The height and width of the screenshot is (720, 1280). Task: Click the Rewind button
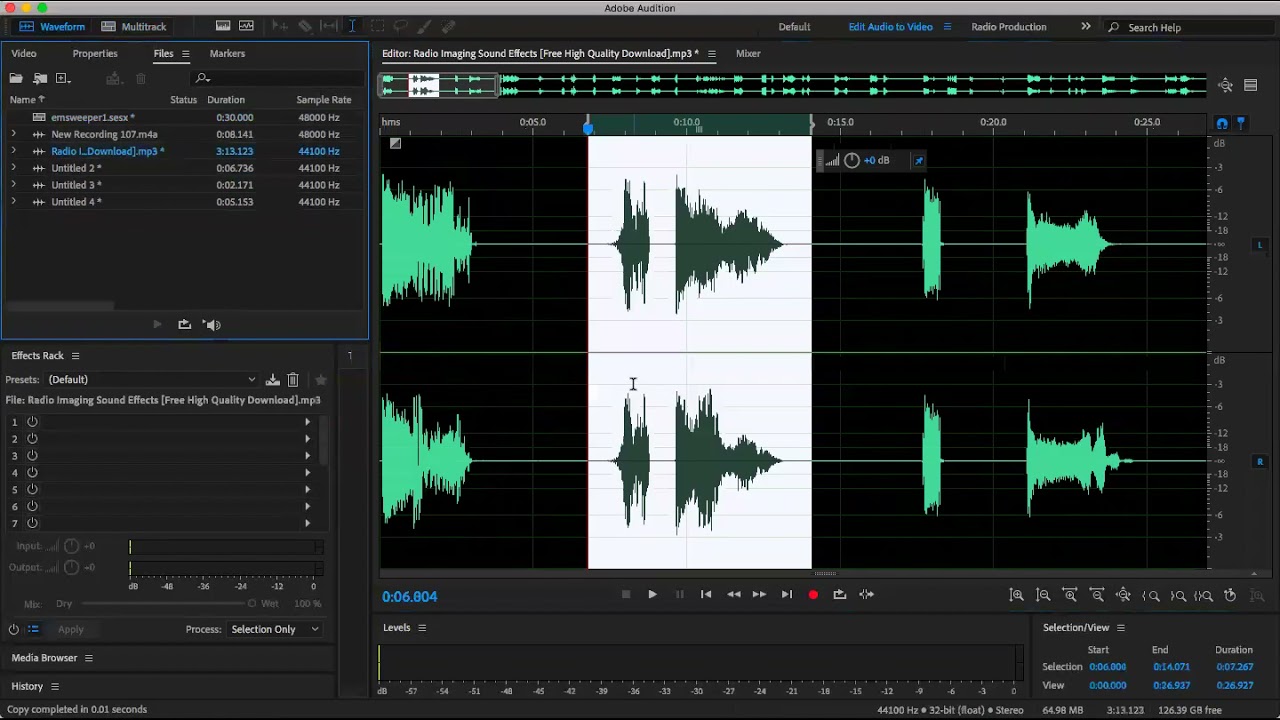click(733, 594)
